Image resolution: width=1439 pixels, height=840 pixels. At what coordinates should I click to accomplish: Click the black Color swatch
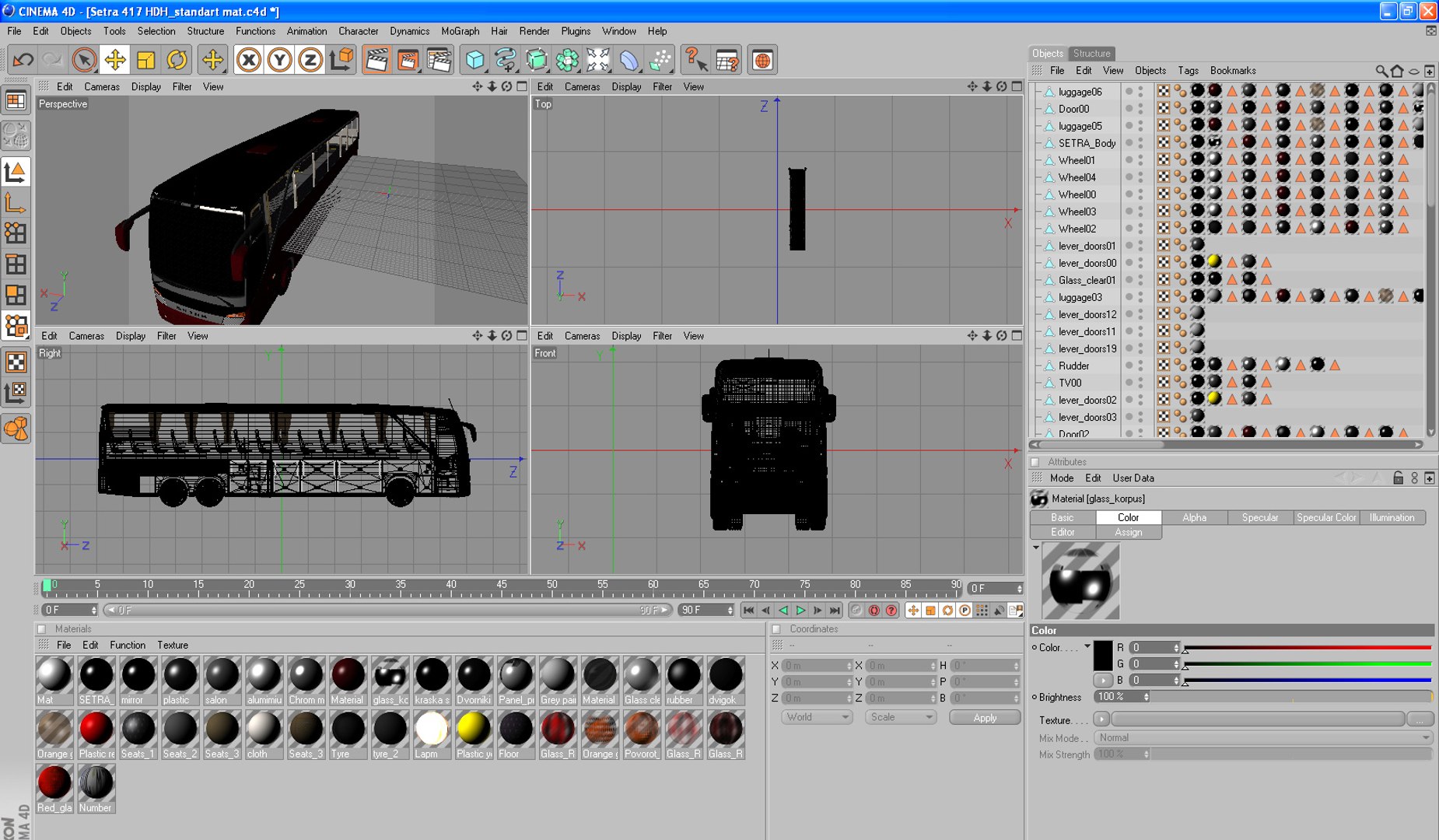click(1103, 655)
